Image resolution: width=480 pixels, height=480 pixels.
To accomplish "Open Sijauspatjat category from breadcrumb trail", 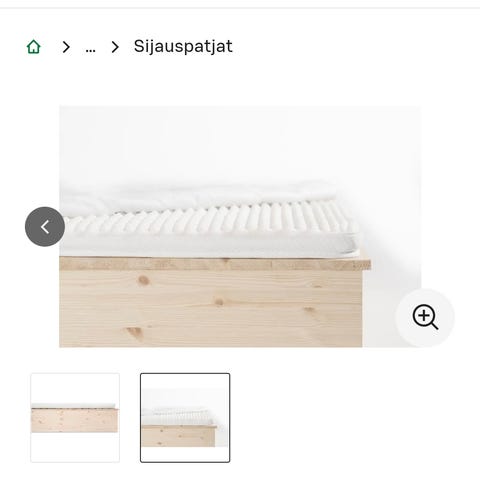I will pyautogui.click(x=183, y=46).
